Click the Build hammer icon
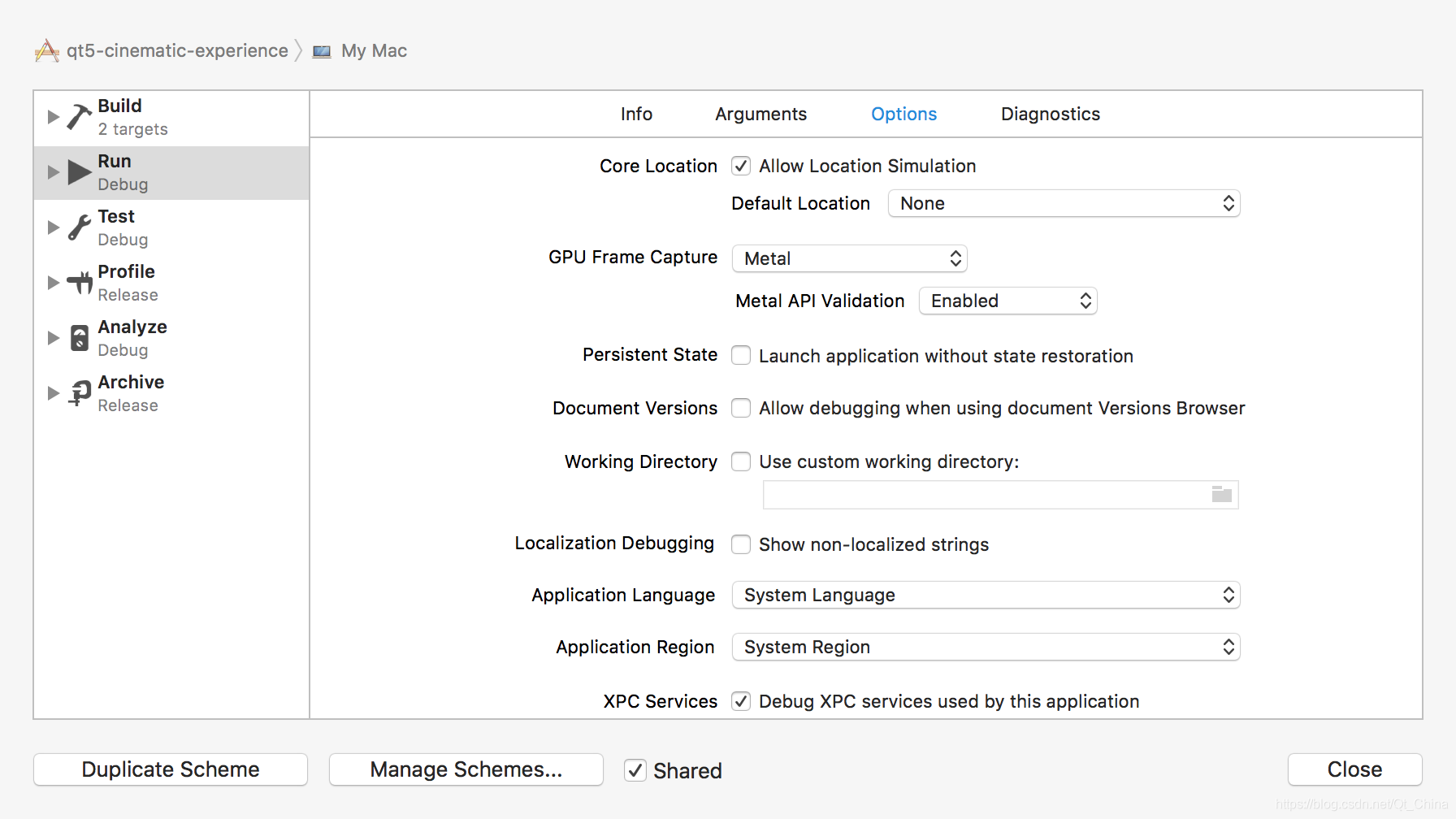 click(x=79, y=117)
